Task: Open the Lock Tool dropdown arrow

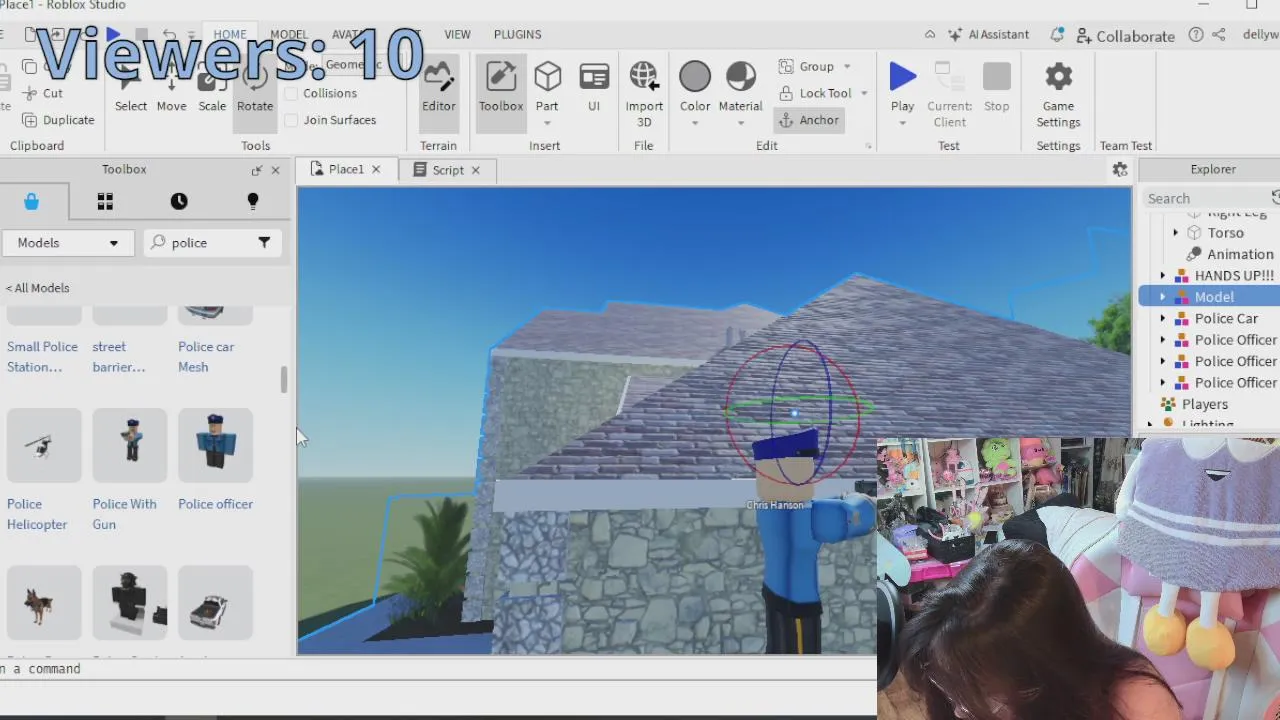Action: 864,93
